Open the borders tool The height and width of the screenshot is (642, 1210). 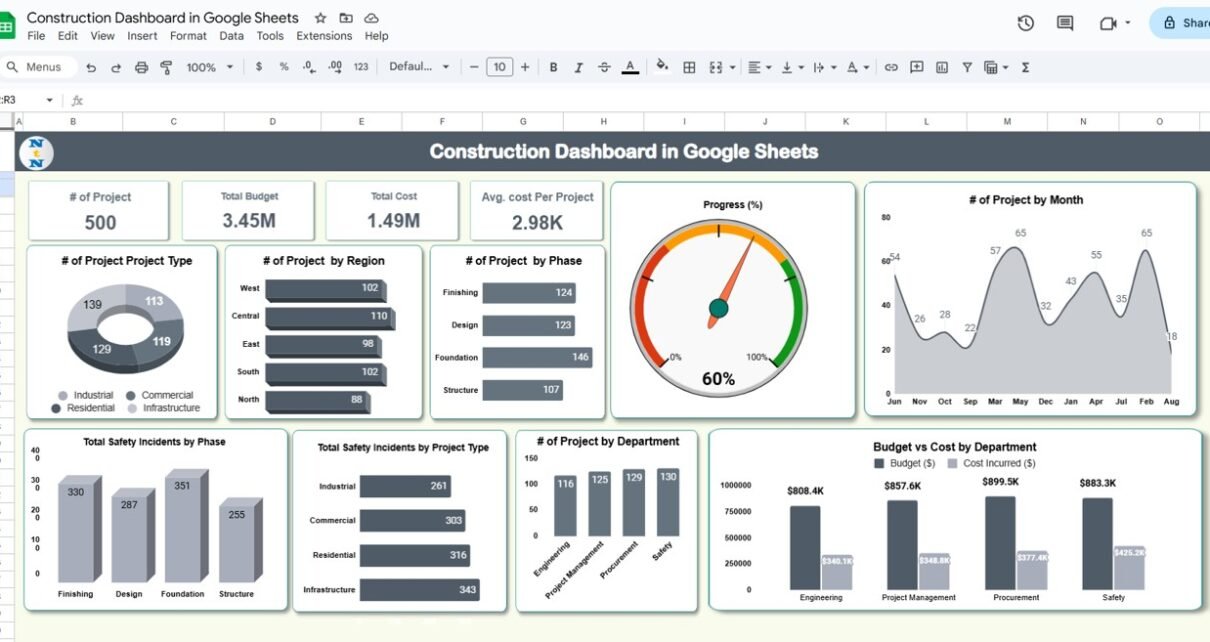pyautogui.click(x=689, y=67)
